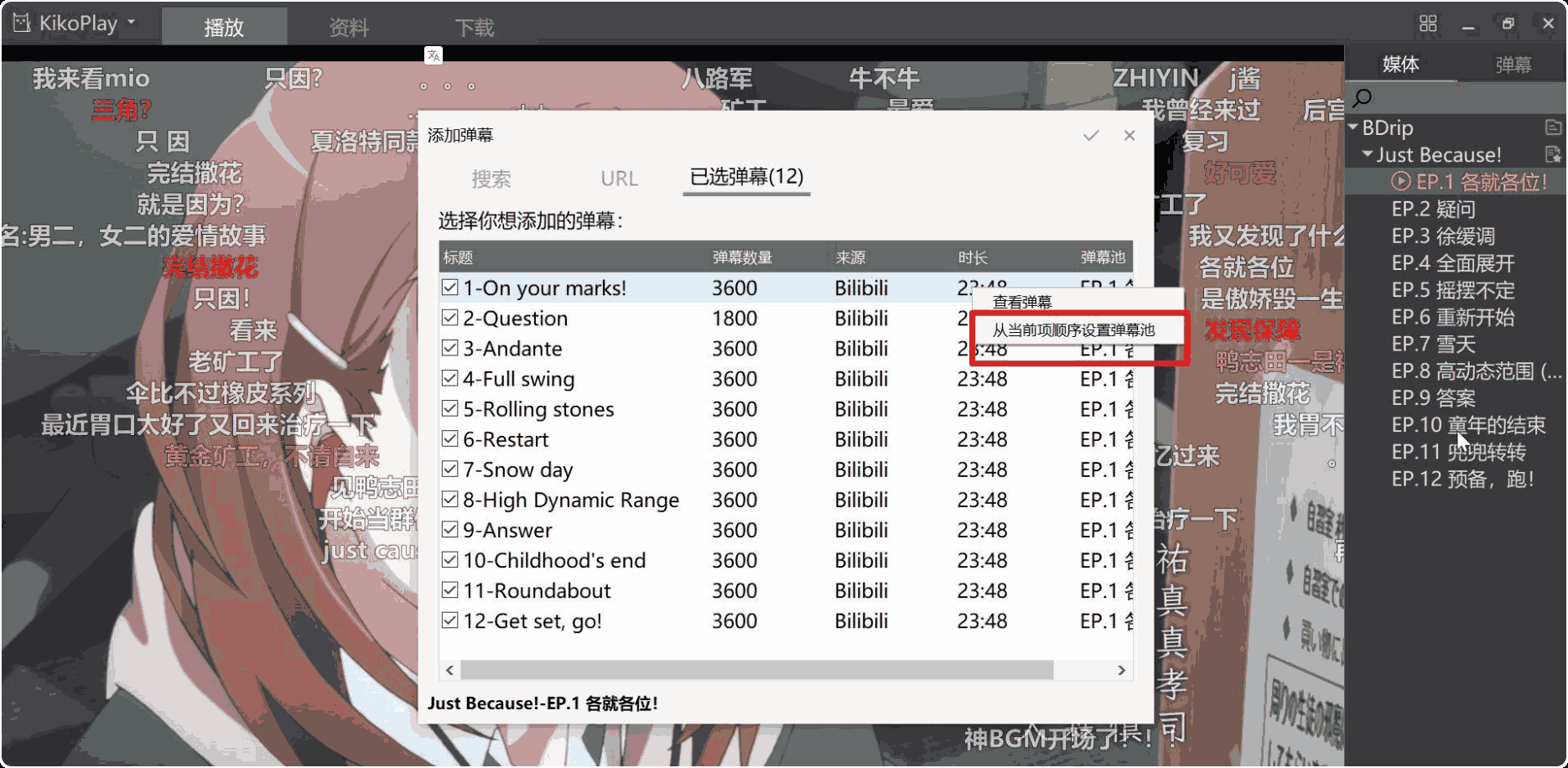The width and height of the screenshot is (1568, 768).
Task: Click the starred file icon beside Just Because!
Action: (x=1553, y=154)
